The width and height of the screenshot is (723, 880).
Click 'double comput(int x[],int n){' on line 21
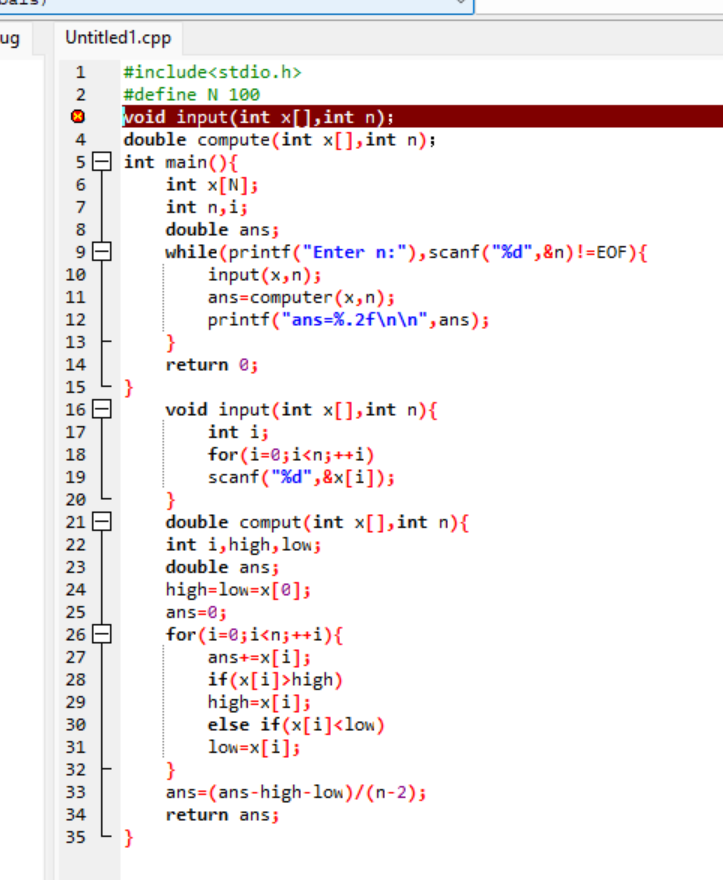click(317, 522)
